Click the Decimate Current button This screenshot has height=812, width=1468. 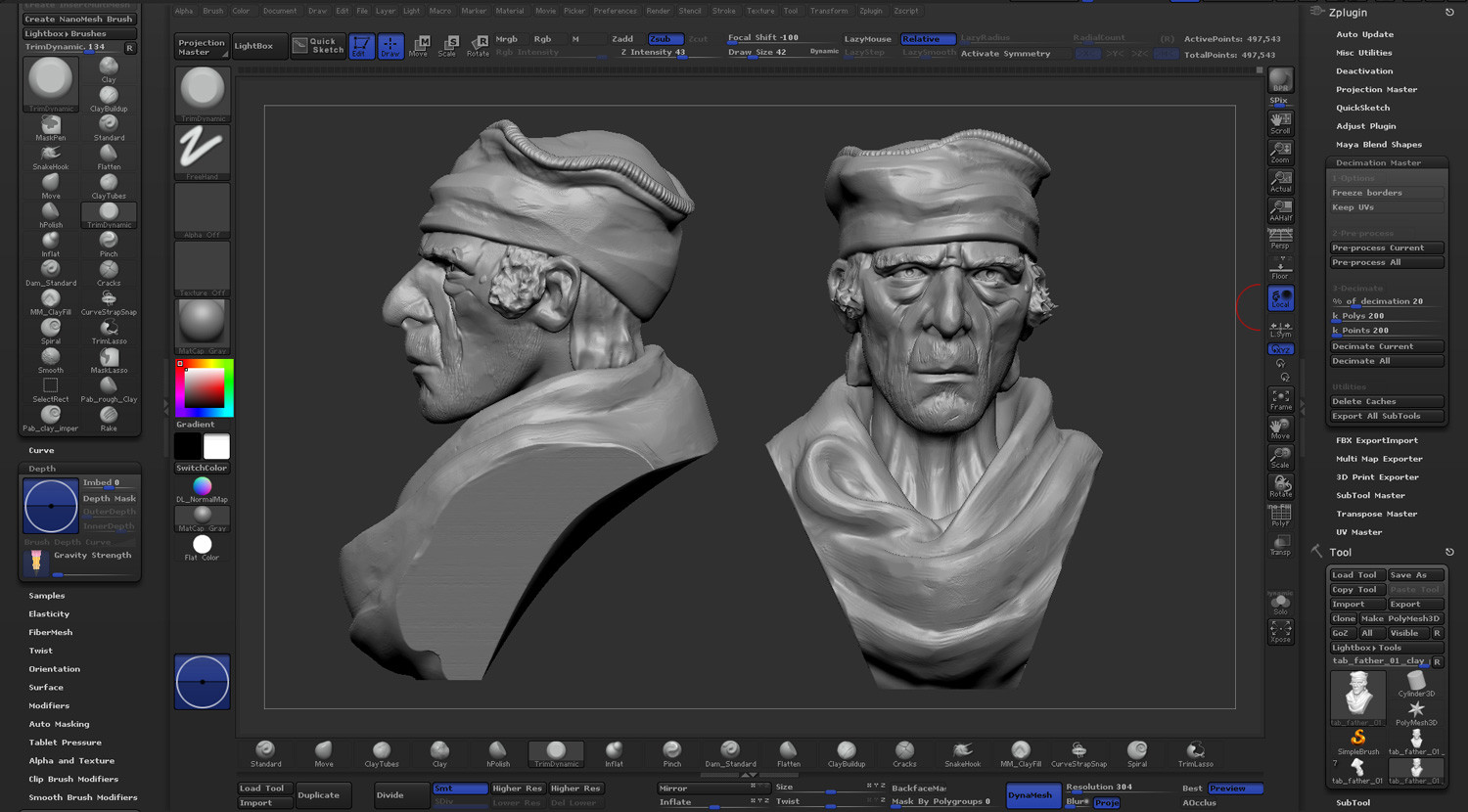pos(1385,346)
